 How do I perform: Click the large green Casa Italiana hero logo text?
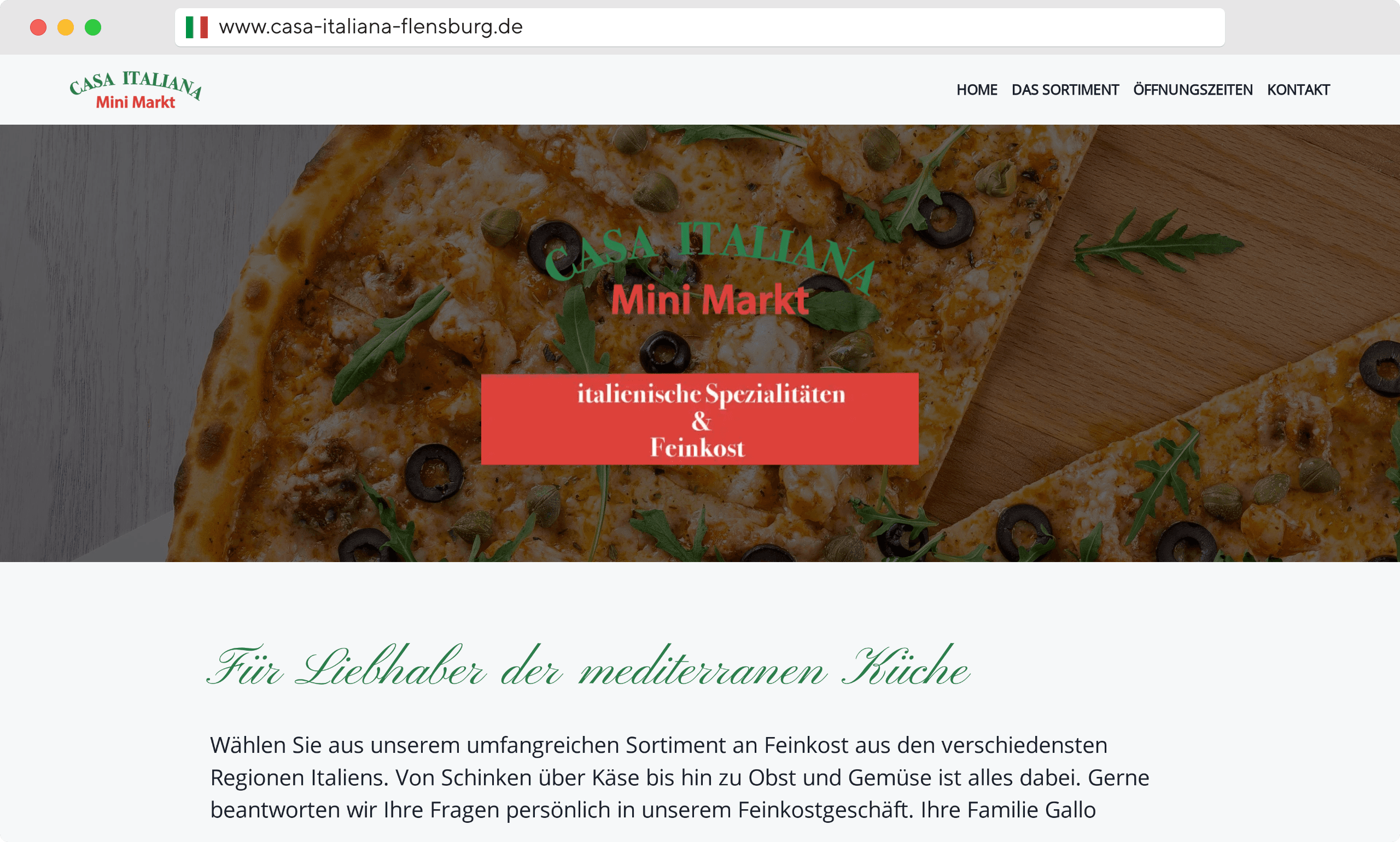point(709,252)
